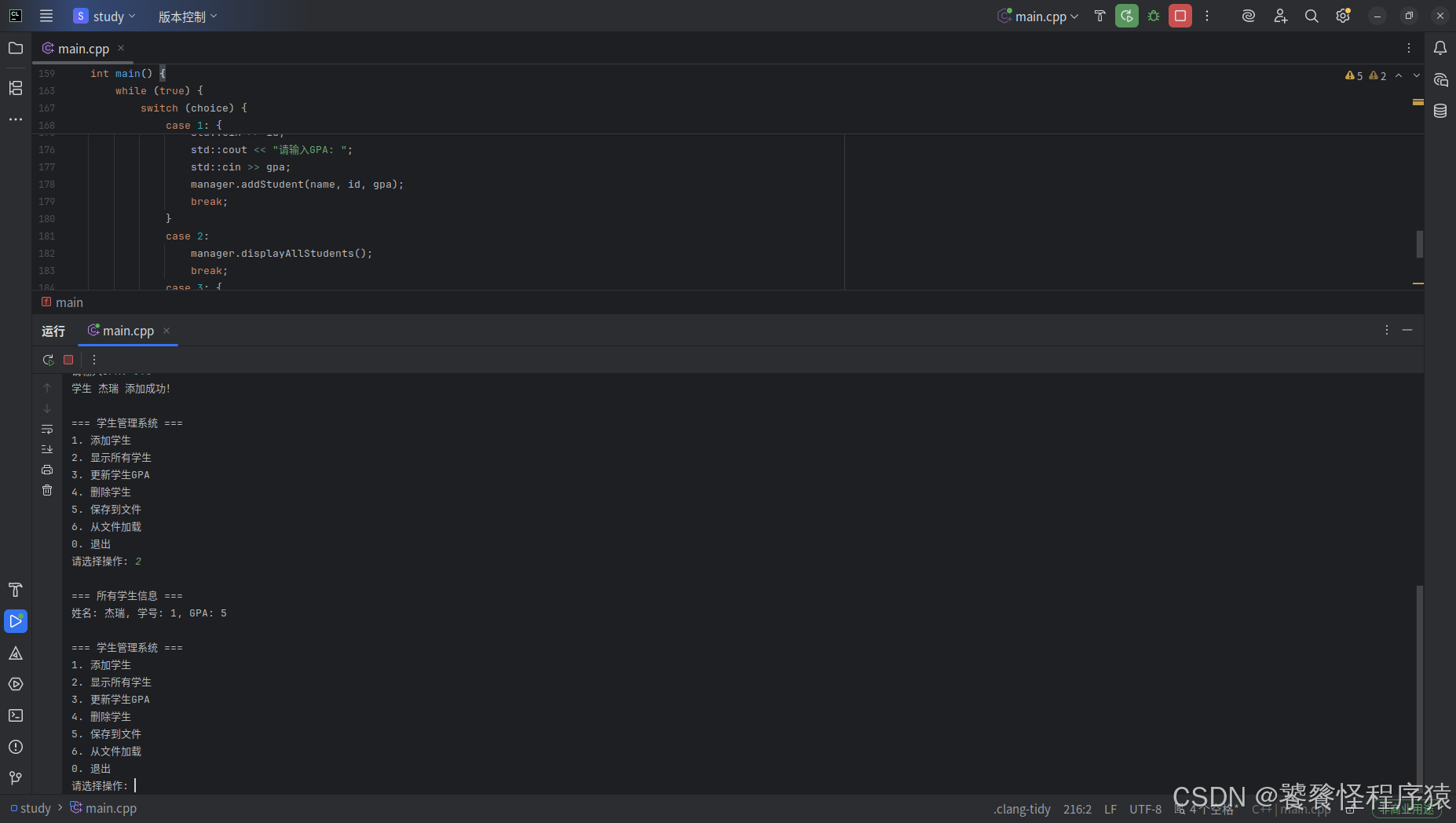Screen dimensions: 1456x823
Task: Open the study project dropdown
Action: tap(104, 16)
